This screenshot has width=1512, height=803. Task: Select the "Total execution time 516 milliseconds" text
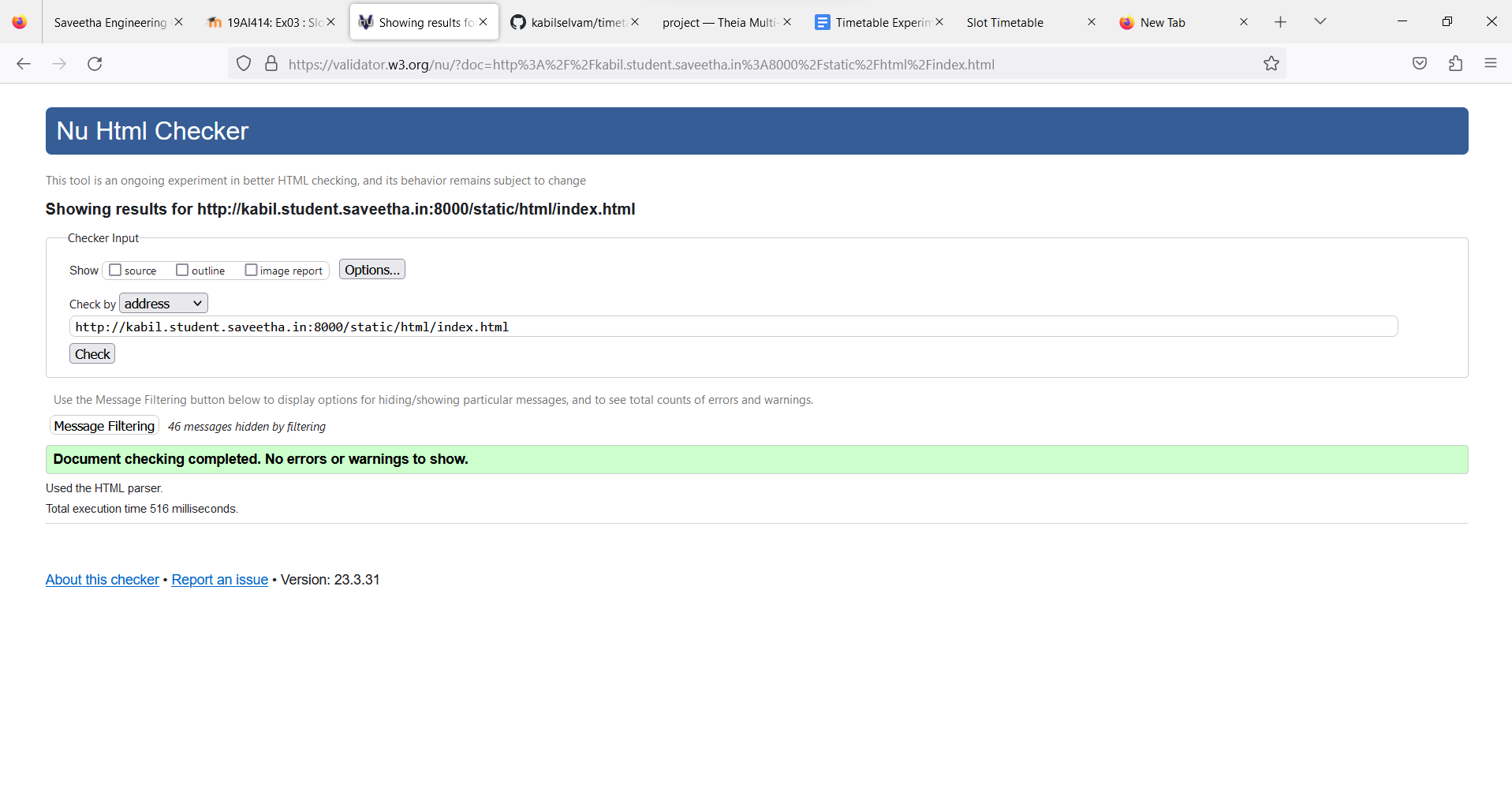[142, 509]
